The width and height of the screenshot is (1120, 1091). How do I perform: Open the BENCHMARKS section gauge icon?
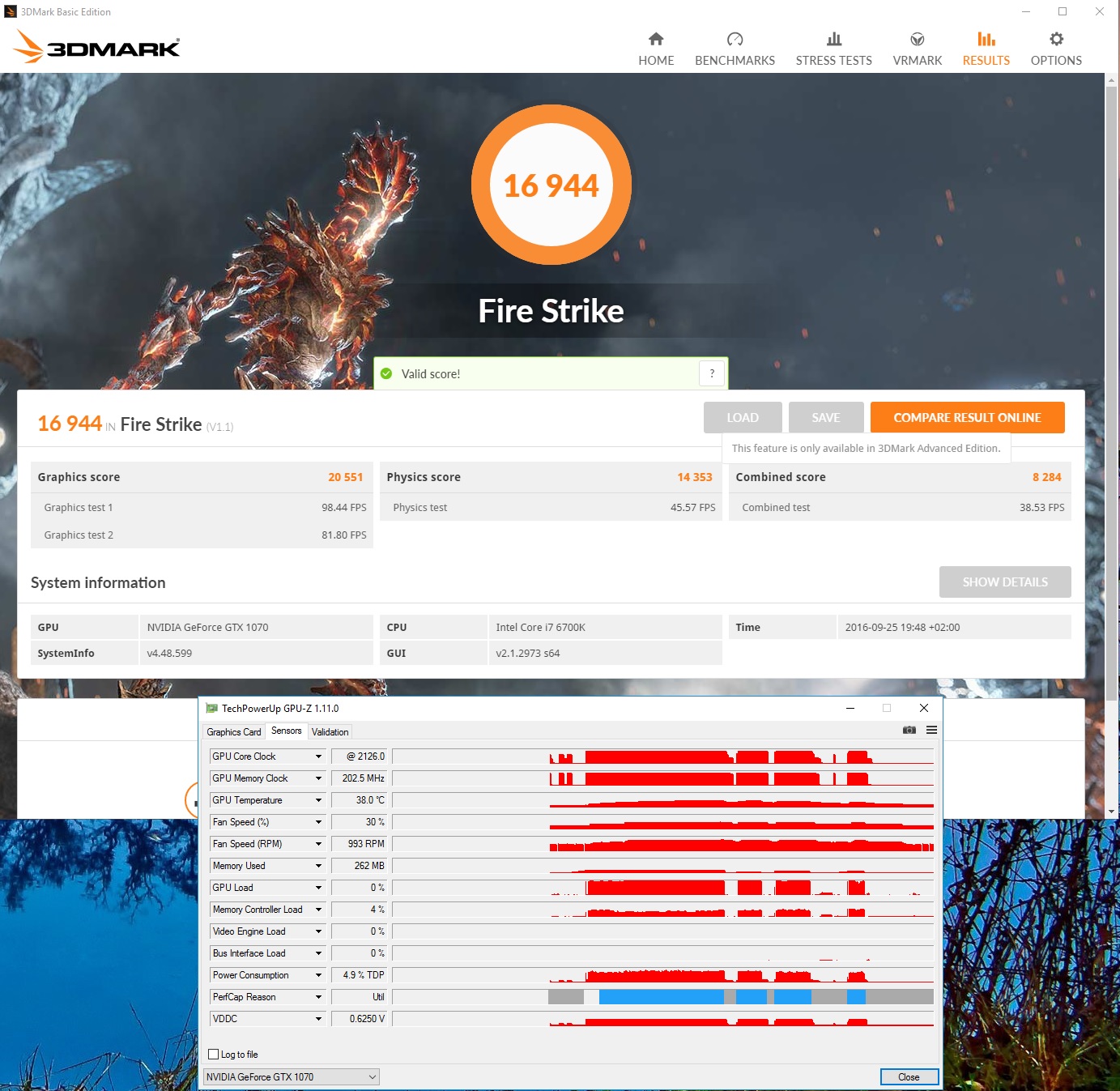(x=735, y=39)
